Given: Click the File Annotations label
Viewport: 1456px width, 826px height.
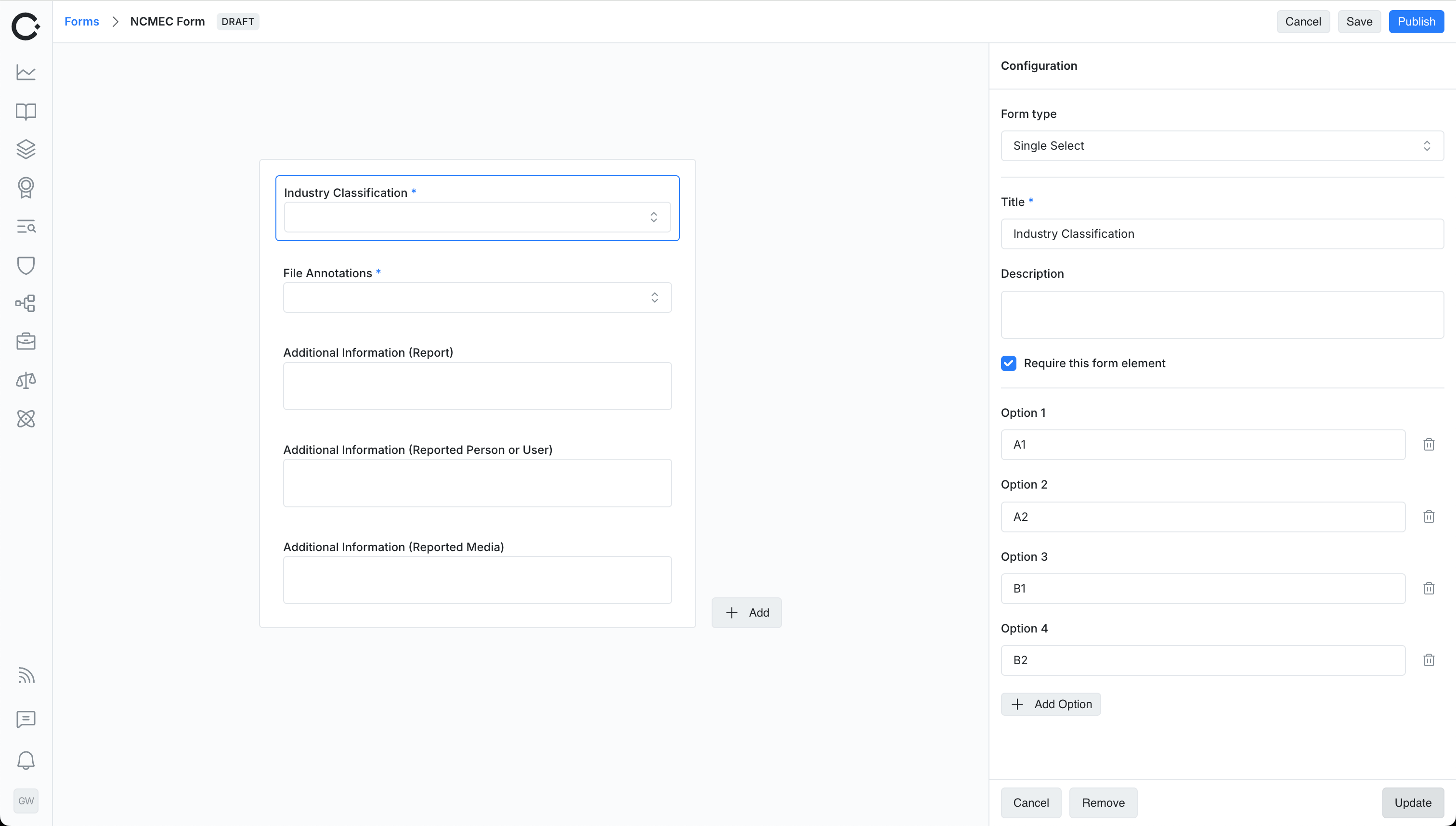Looking at the screenshot, I should pyautogui.click(x=327, y=273).
